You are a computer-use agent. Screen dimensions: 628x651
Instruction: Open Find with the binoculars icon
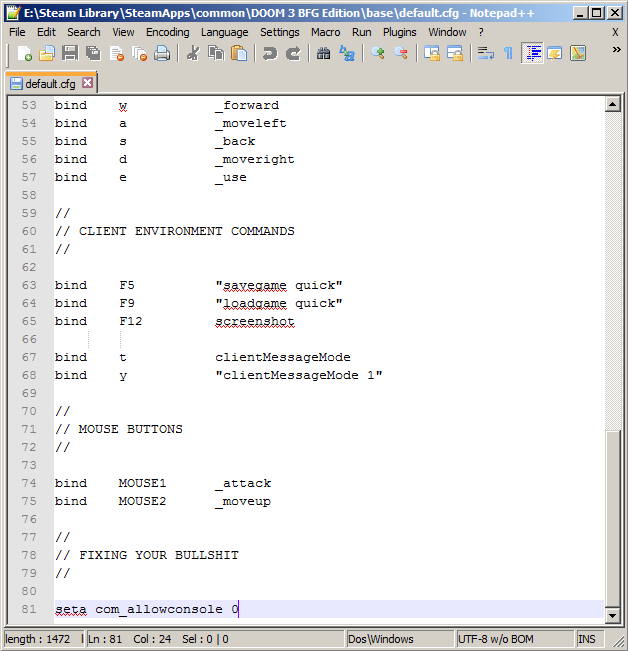pos(324,54)
